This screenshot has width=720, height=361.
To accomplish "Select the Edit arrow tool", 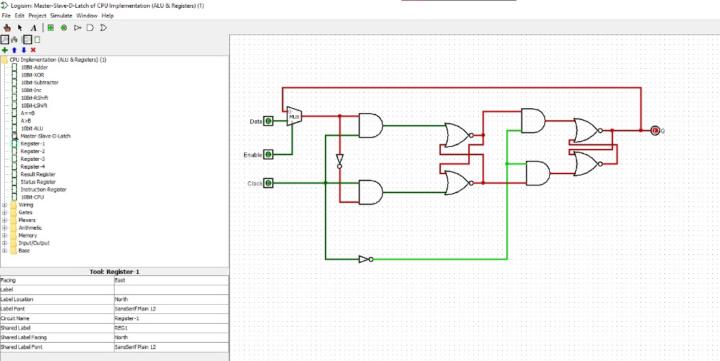I will [x=20, y=28].
